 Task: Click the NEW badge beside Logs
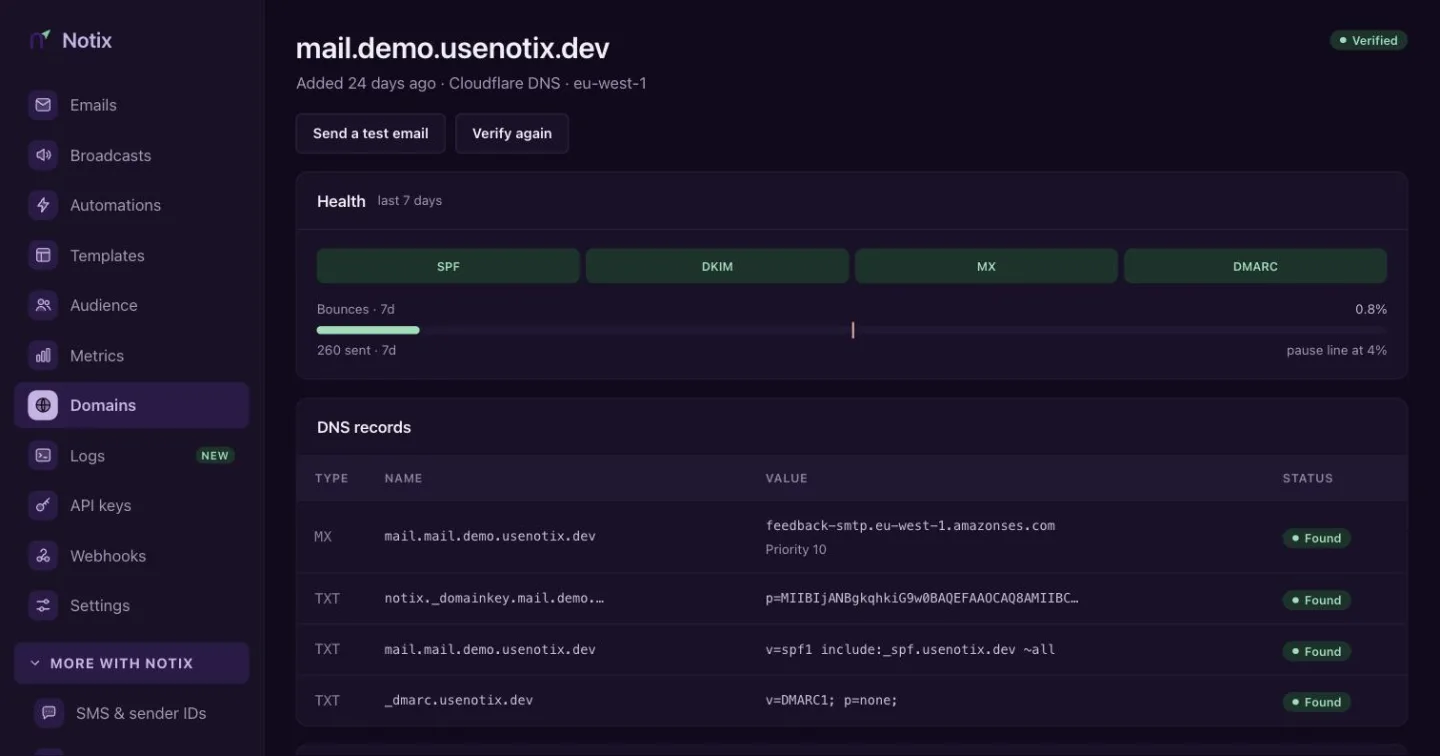215,456
